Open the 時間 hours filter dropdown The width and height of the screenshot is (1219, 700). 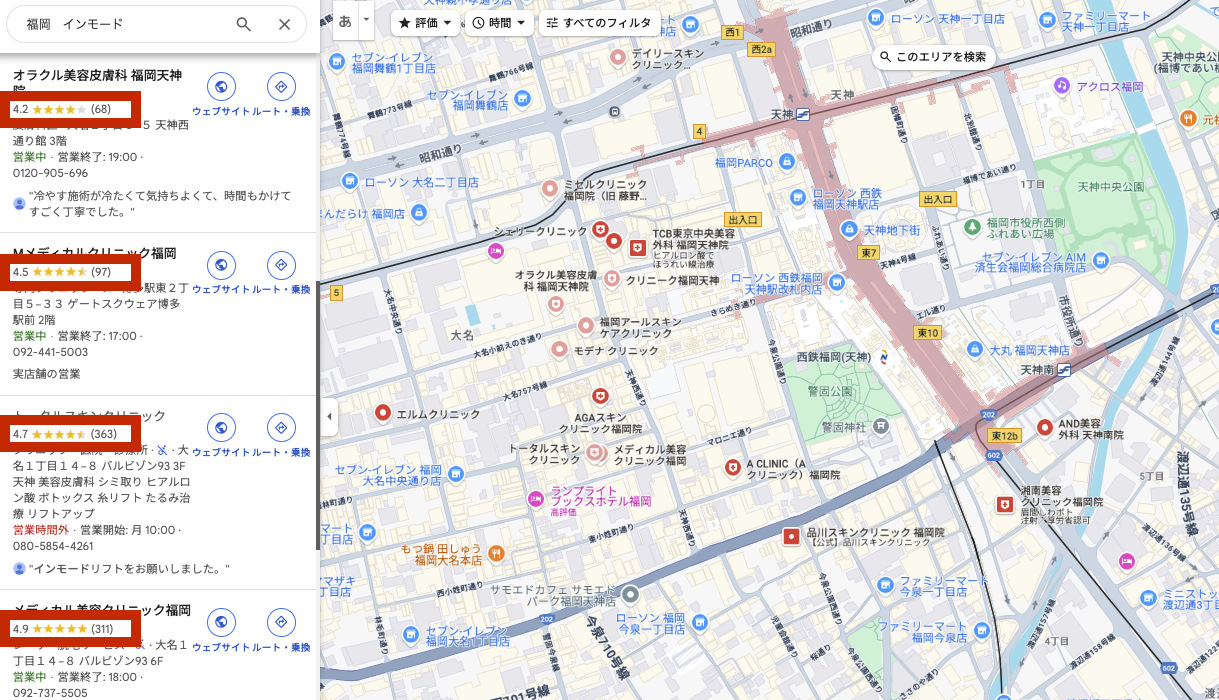click(499, 22)
